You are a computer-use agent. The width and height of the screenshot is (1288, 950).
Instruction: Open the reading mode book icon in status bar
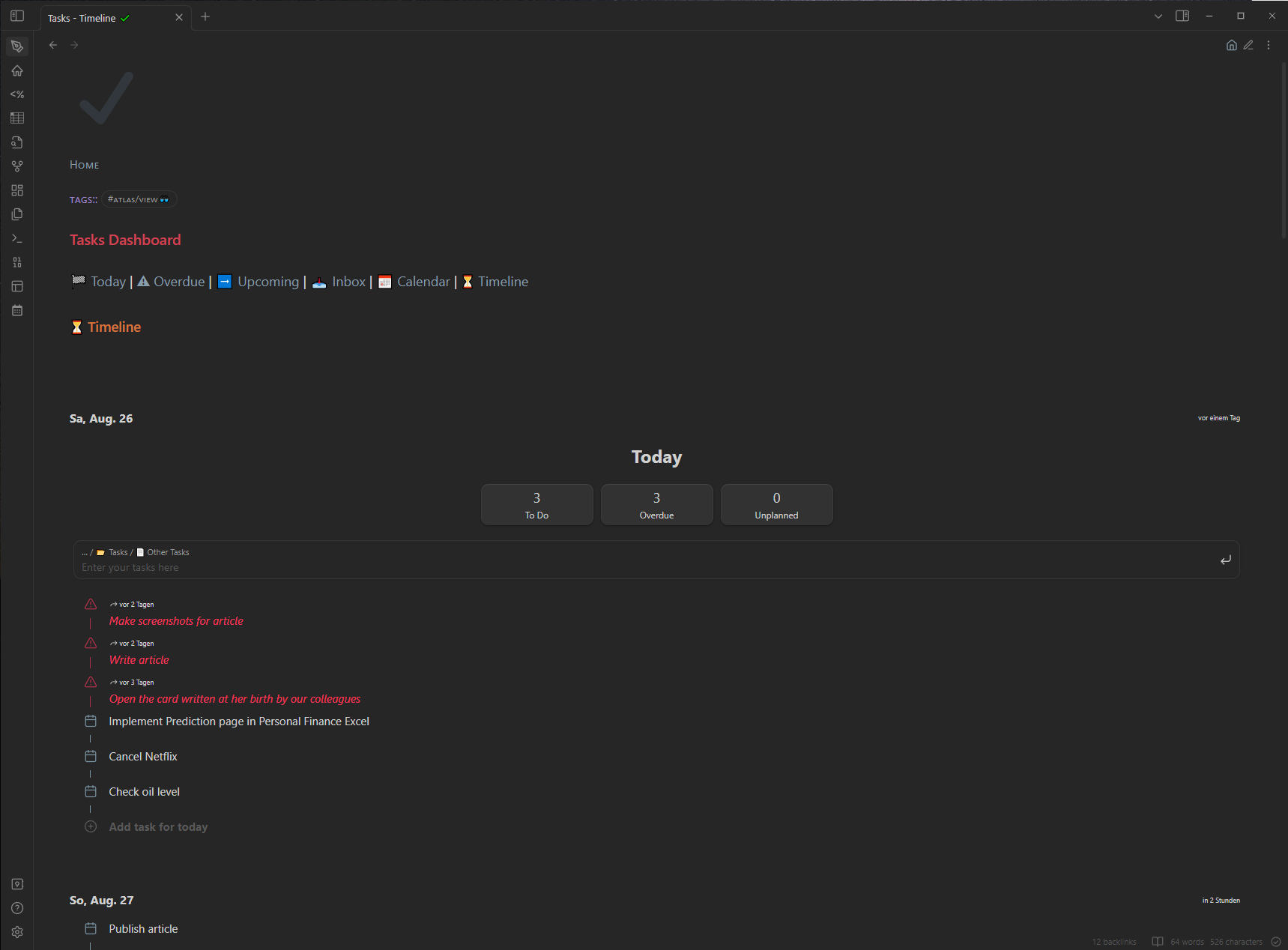coord(1157,942)
